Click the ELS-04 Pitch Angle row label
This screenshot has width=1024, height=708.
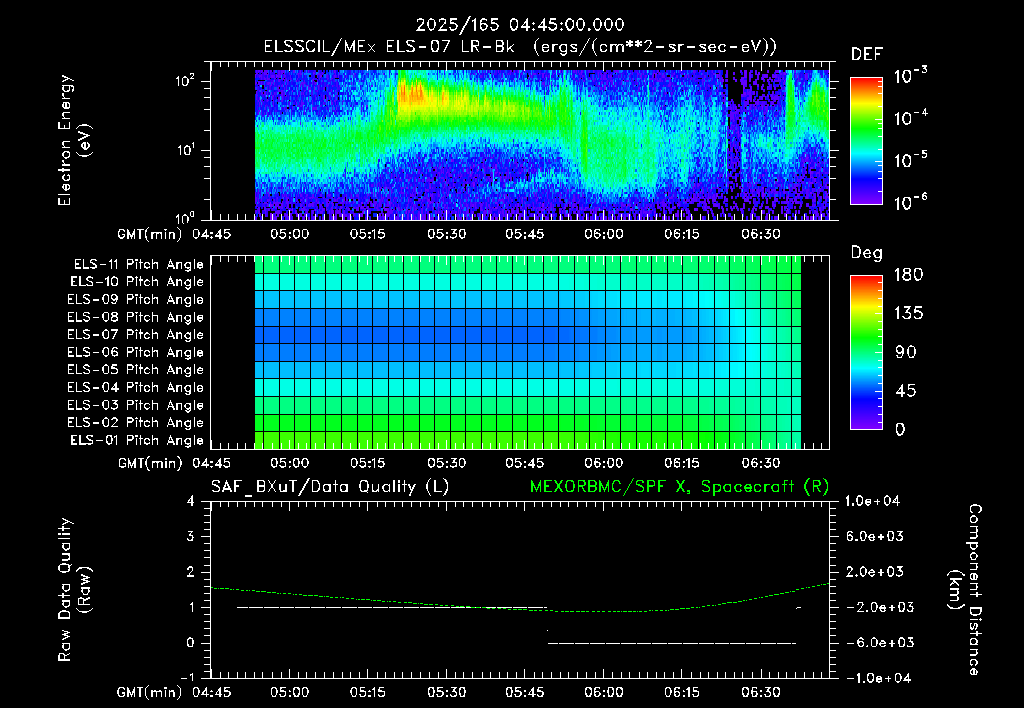[x=136, y=387]
